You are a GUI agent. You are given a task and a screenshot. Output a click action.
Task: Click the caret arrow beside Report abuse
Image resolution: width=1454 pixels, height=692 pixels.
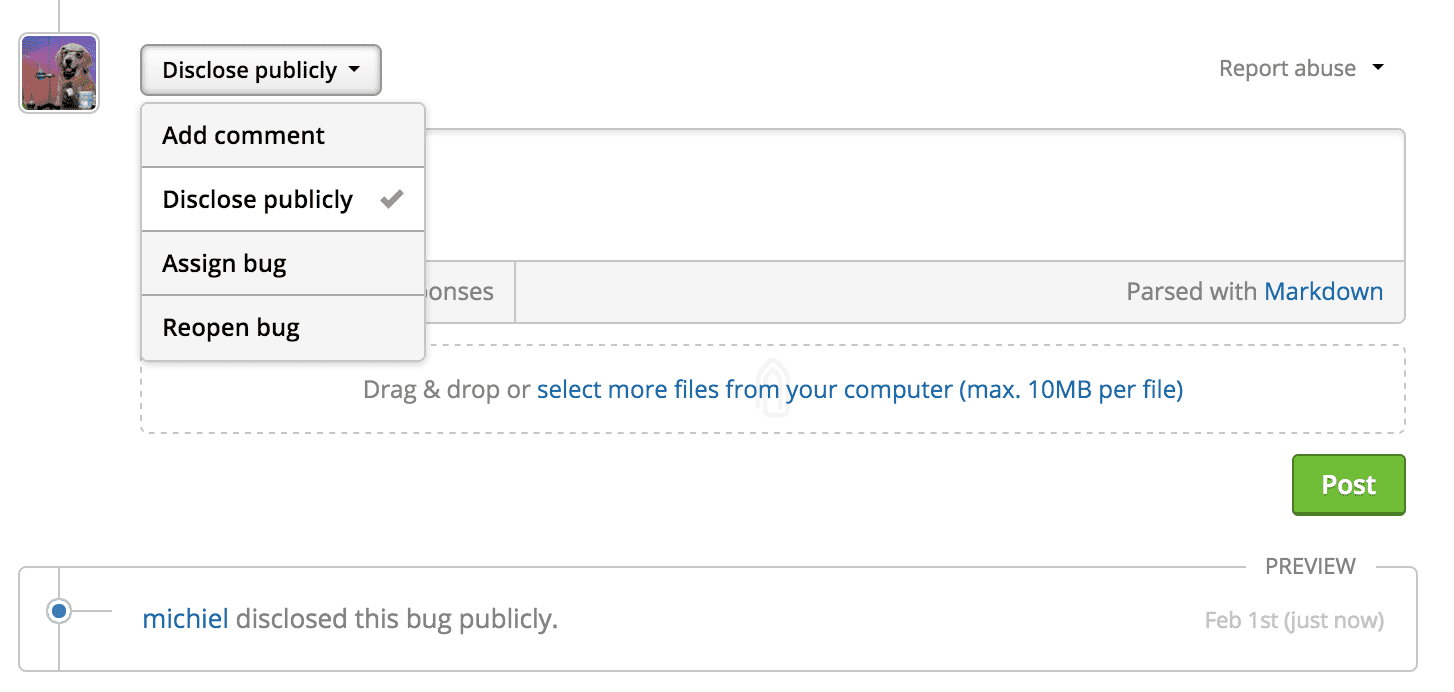1378,68
